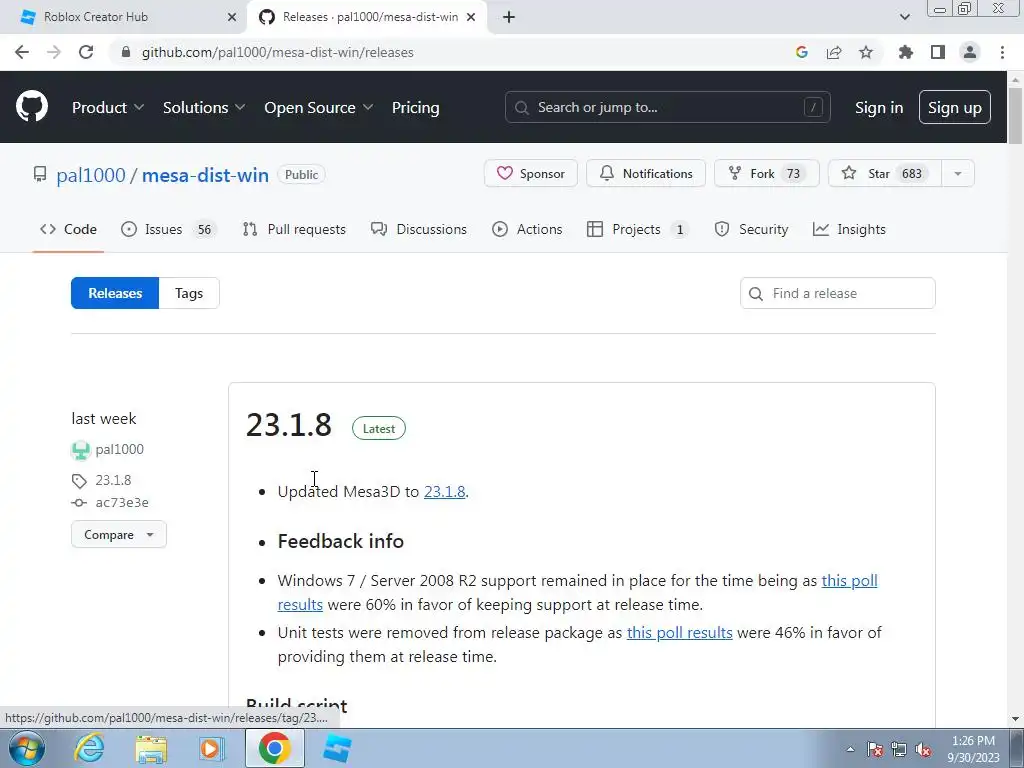Show hidden system tray icons
The width and height of the screenshot is (1024, 768).
[850, 749]
